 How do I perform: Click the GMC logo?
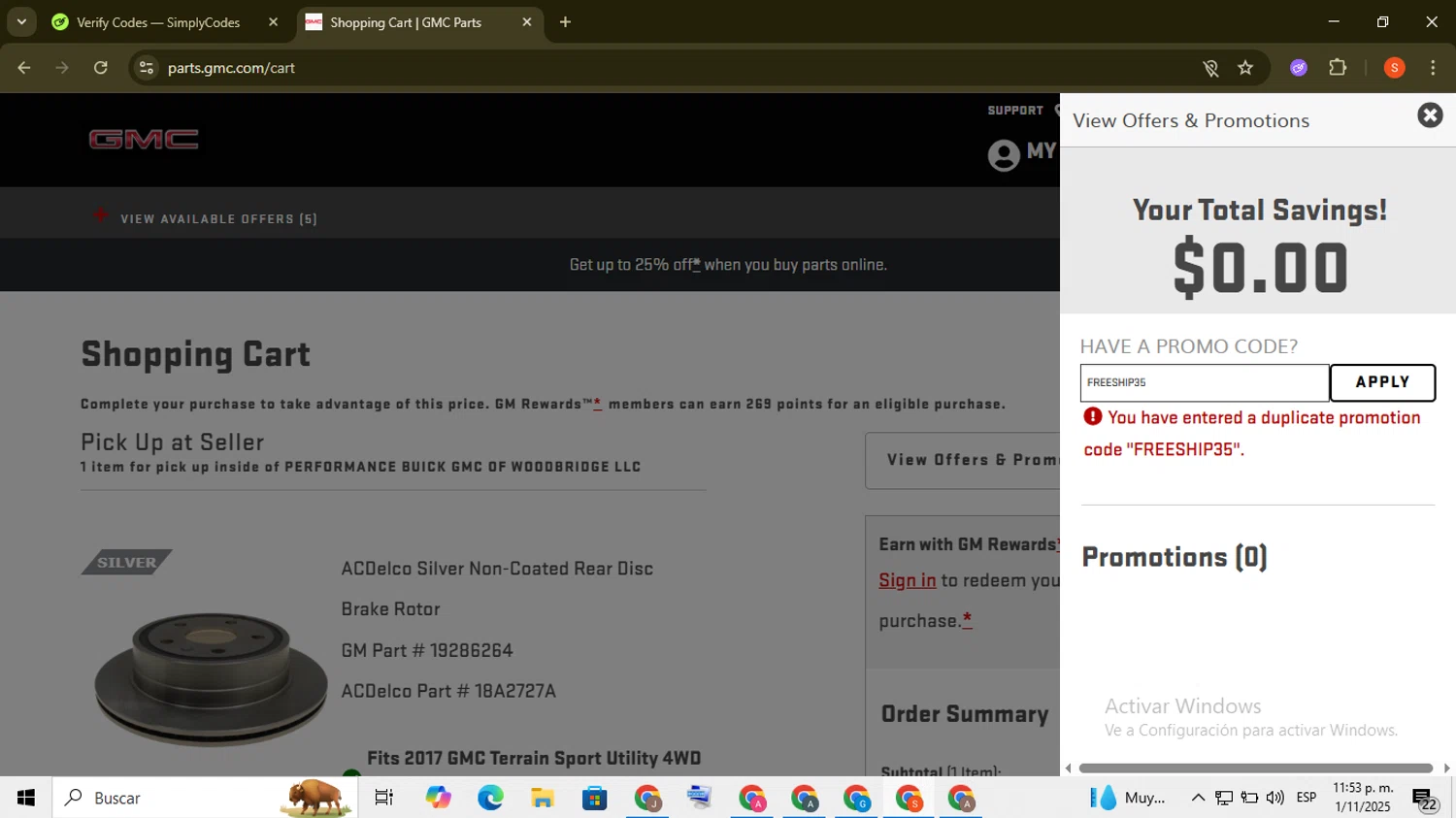tap(144, 140)
